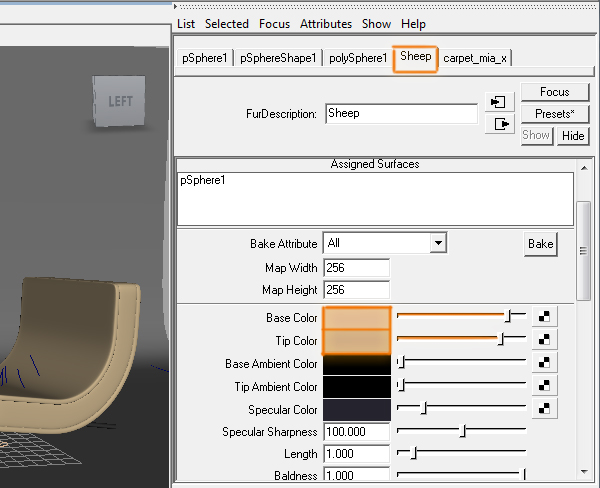Open the Tip Ambient Color swatch
Viewport: 600px width, 488px height.
click(x=357, y=387)
